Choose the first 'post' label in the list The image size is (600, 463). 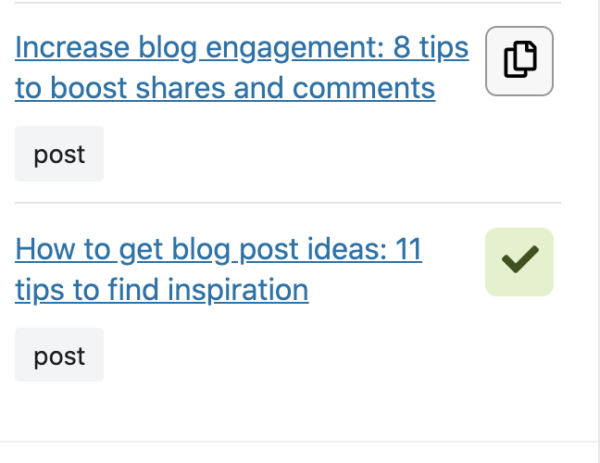click(x=59, y=154)
